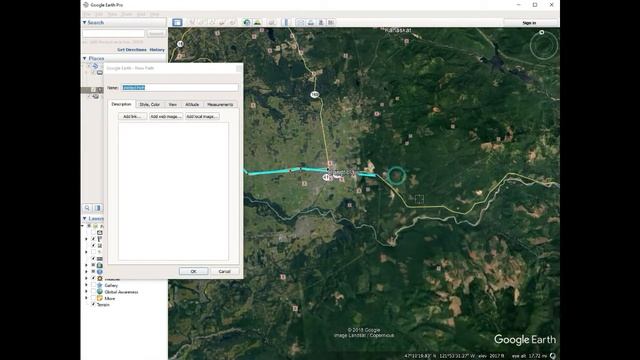Click route marker 169 on the map
The image size is (640, 360).
tap(314, 95)
